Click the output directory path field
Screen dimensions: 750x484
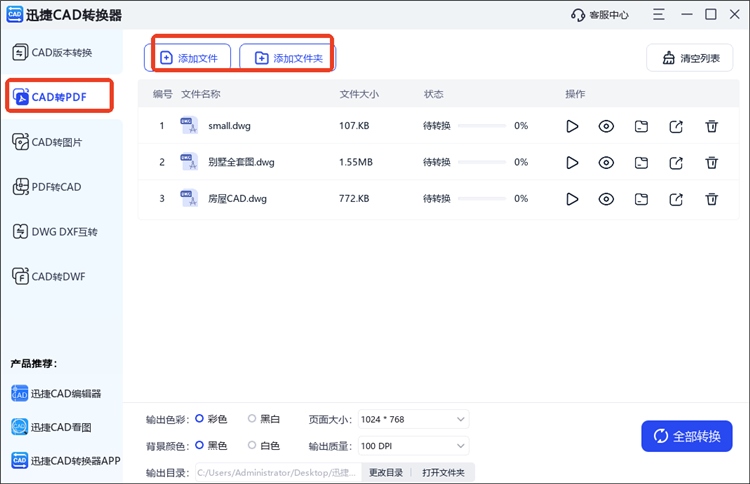coord(278,473)
